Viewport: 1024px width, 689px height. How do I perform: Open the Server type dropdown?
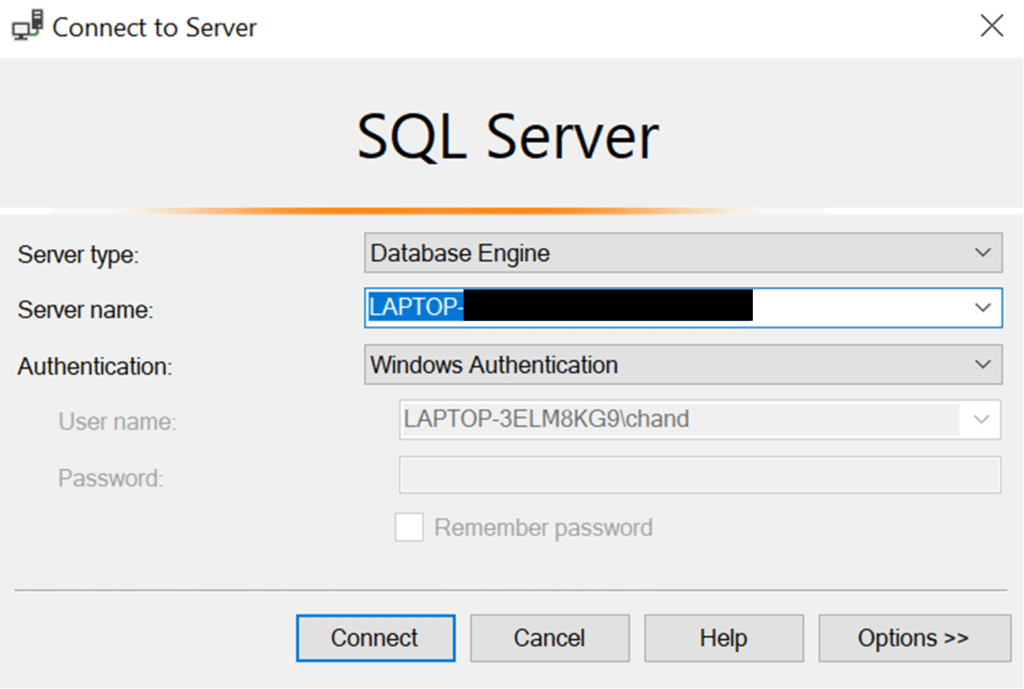(683, 253)
